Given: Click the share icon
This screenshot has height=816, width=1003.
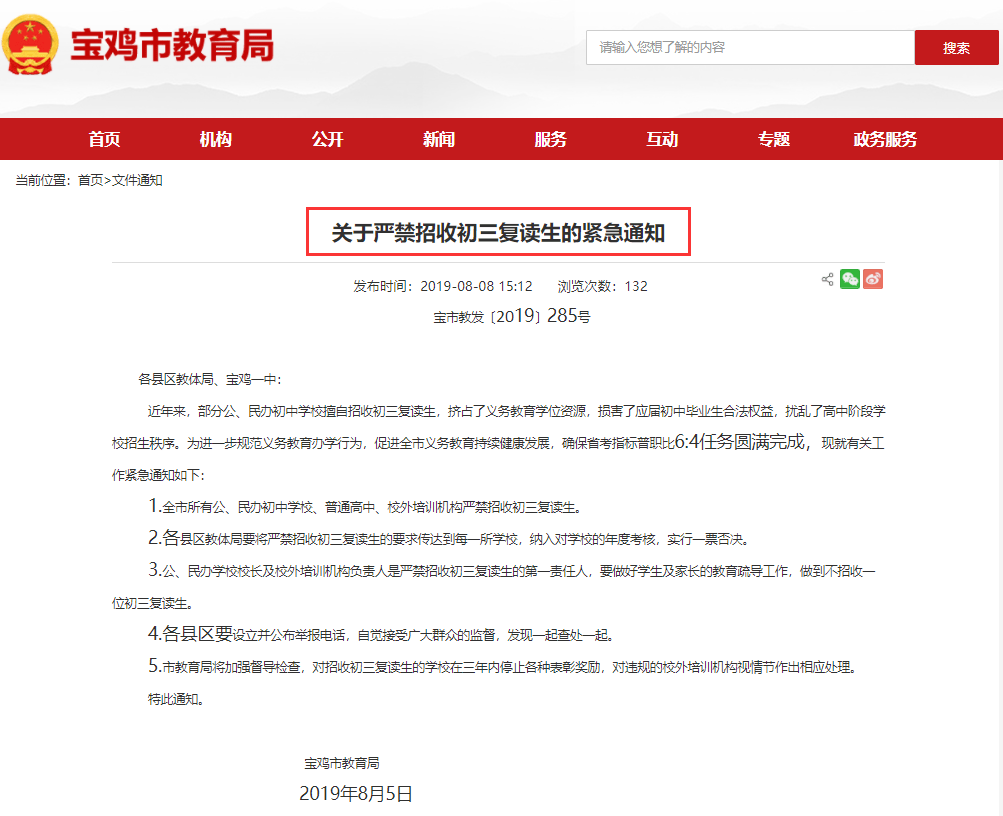Looking at the screenshot, I should tap(827, 279).
